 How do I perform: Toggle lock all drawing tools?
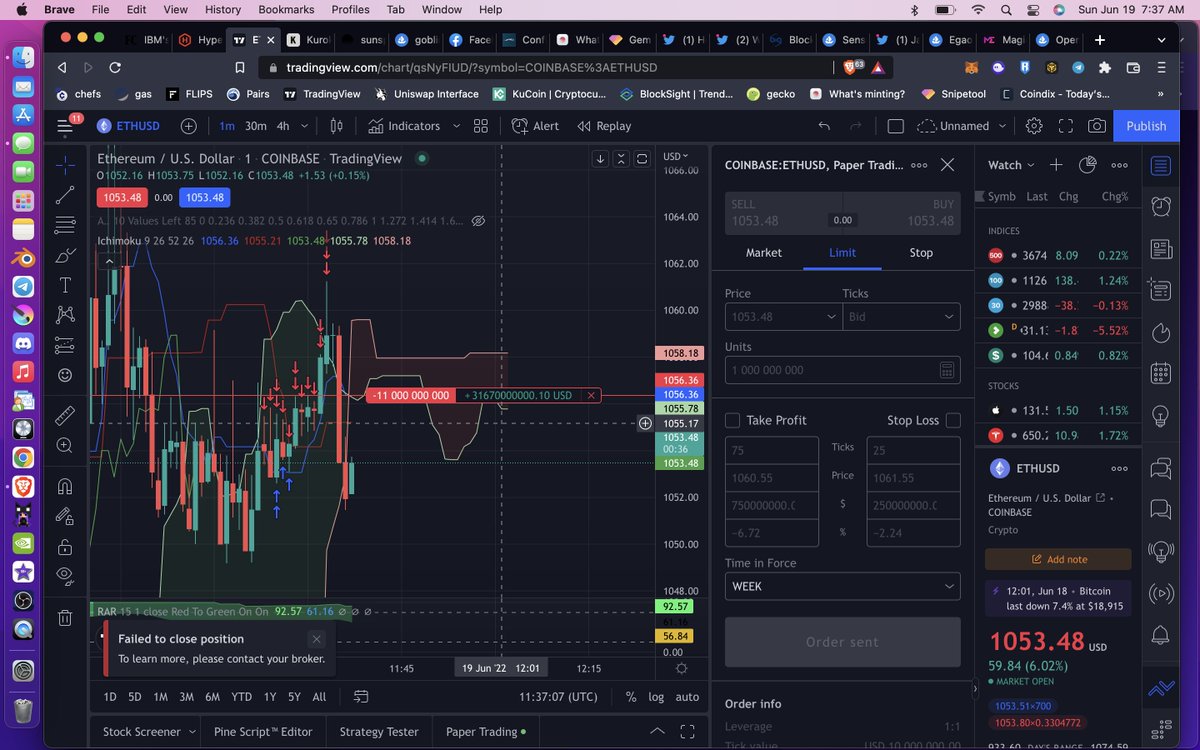(65, 547)
